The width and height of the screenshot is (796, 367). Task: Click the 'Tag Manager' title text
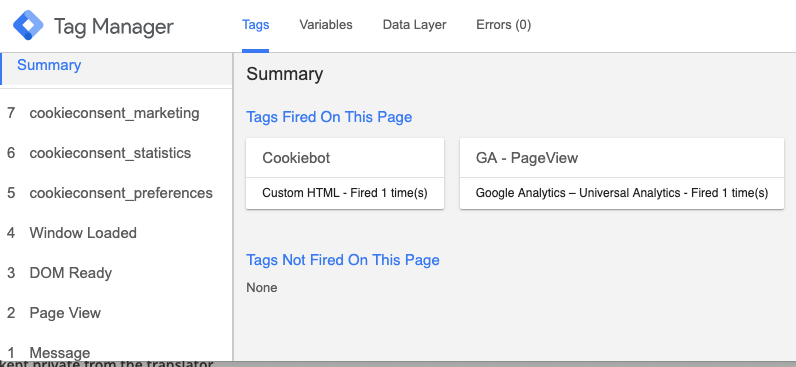pos(114,26)
